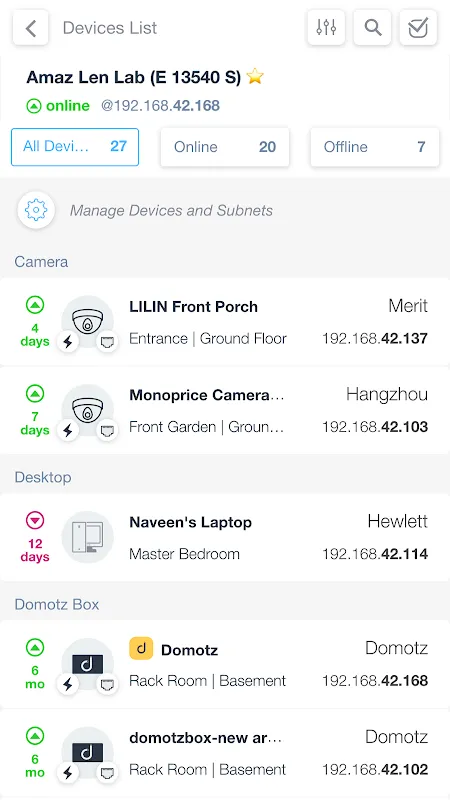
Task: Click the Naveen's Laptop desktop icon
Action: tap(88, 537)
